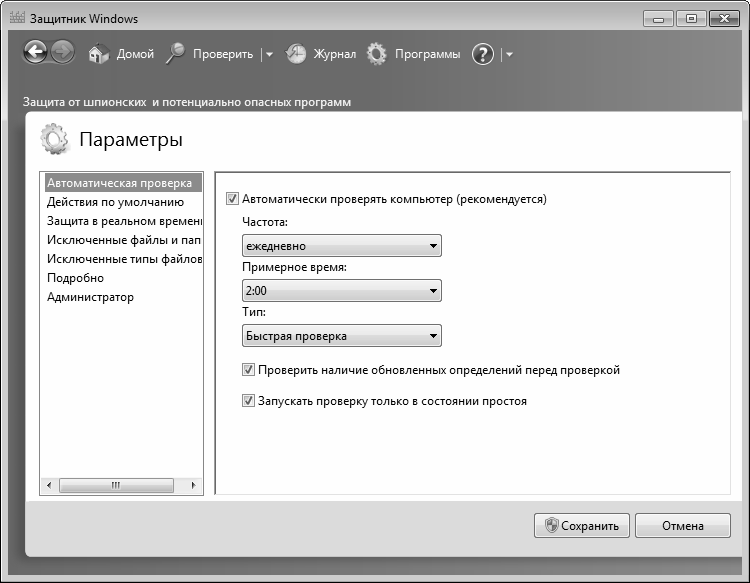Open the Частота frequency dropdown
Screen dimensions: 750x583
click(341, 246)
